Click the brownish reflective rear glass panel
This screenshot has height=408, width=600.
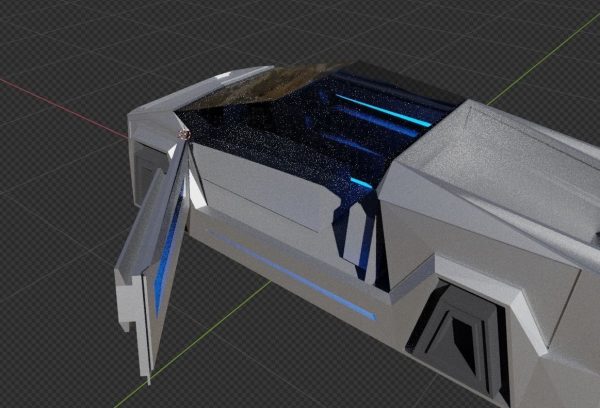[x=260, y=88]
